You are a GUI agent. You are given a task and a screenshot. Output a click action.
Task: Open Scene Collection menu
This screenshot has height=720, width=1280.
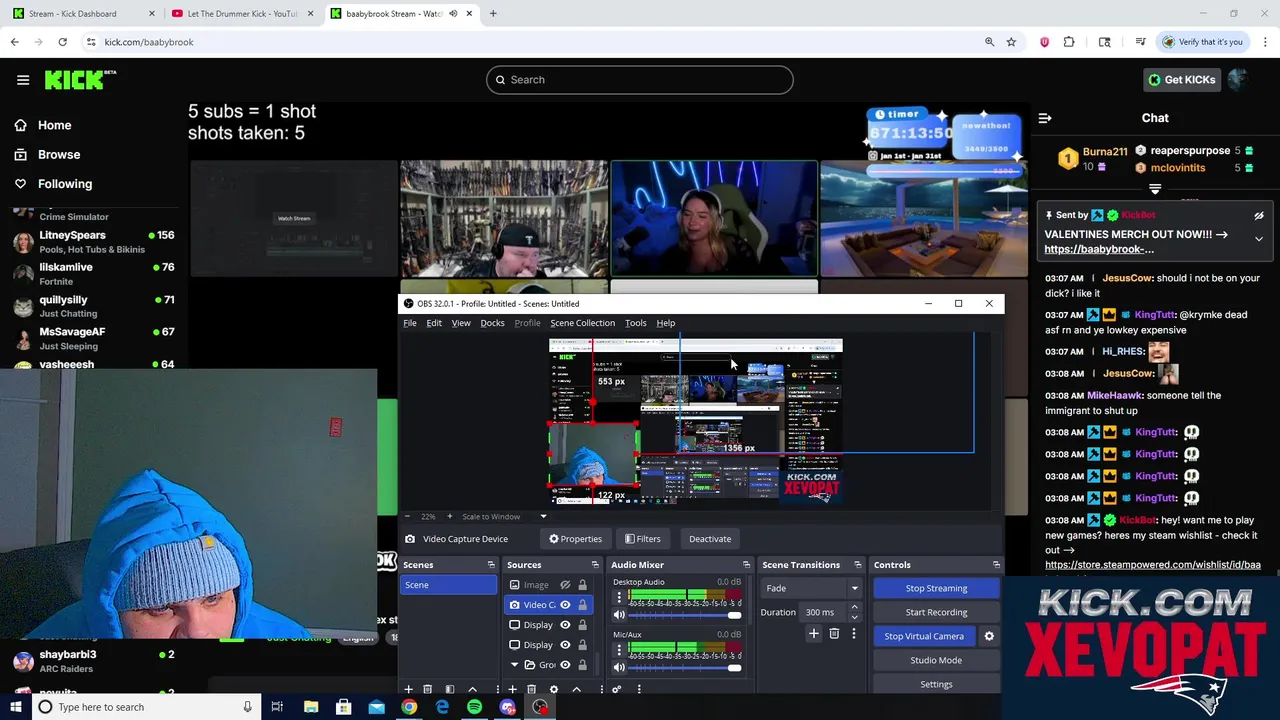(x=582, y=323)
